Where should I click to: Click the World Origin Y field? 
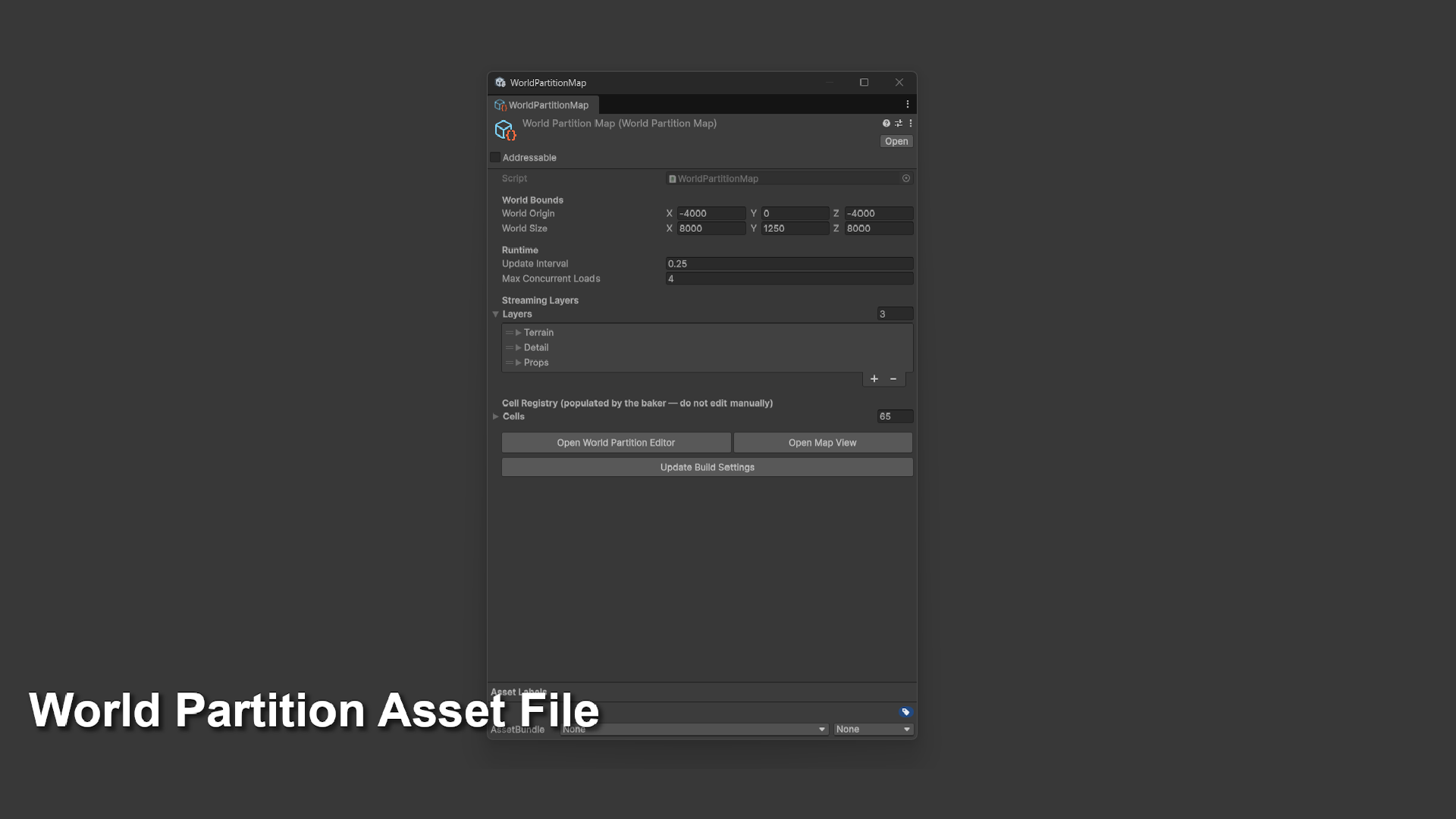pyautogui.click(x=795, y=214)
